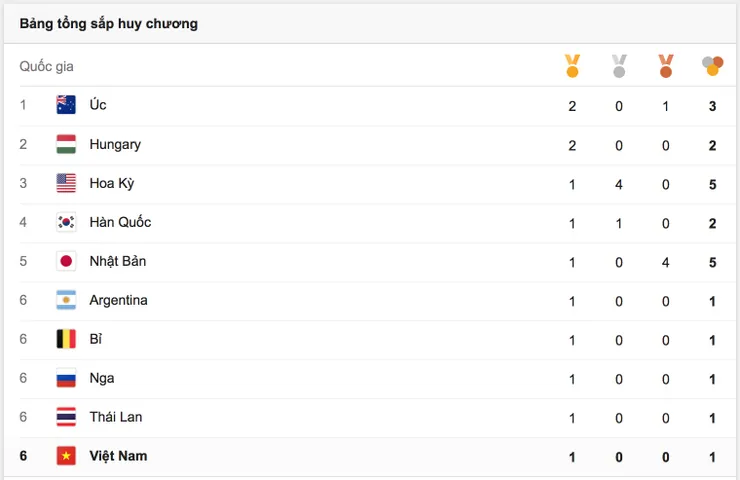Open the Việt Nam country row
Viewport: 740px width, 480px height.
click(370, 456)
